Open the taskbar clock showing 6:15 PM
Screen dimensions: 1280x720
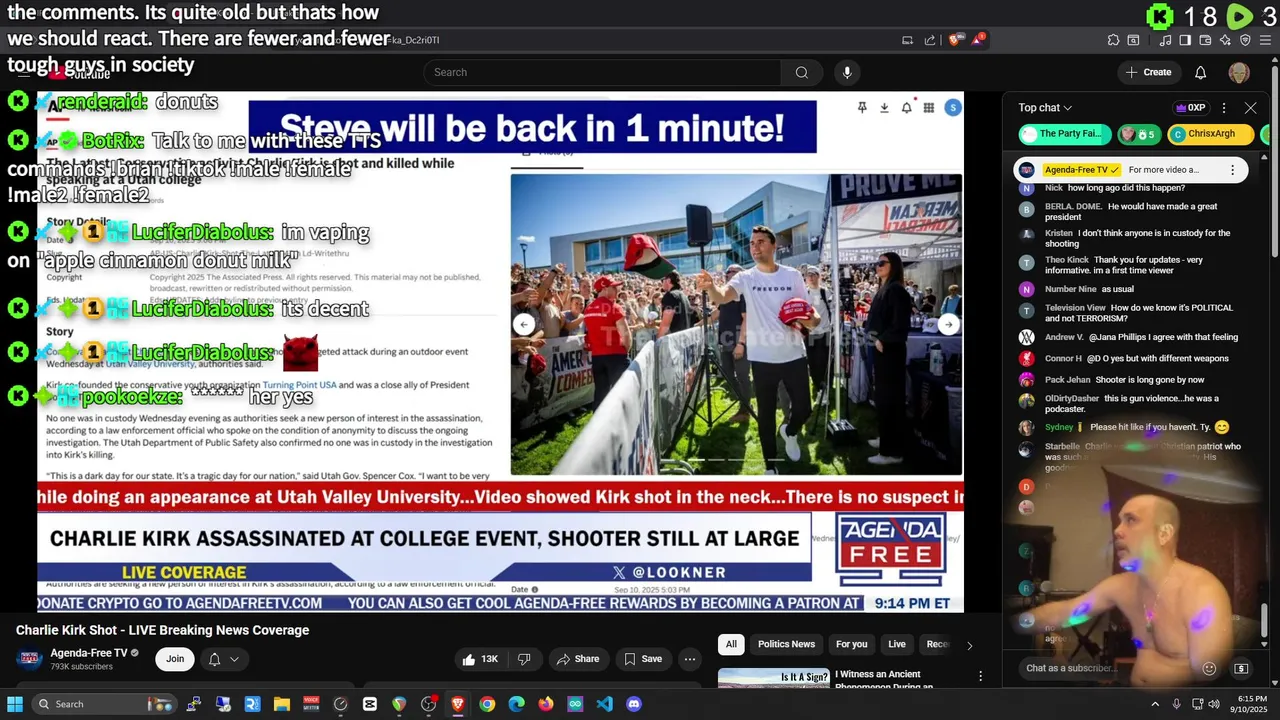(x=1252, y=704)
